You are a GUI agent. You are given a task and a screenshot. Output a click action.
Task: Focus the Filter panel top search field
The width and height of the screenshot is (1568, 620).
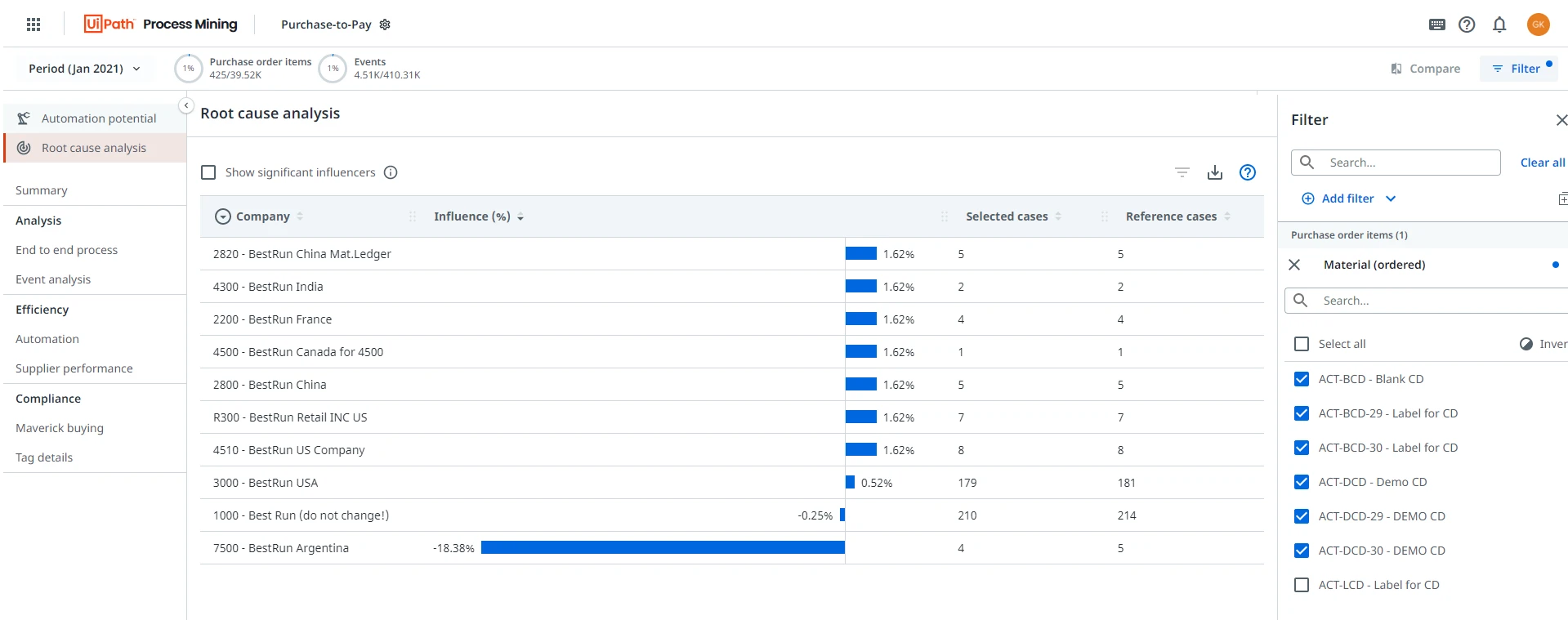coord(1396,163)
